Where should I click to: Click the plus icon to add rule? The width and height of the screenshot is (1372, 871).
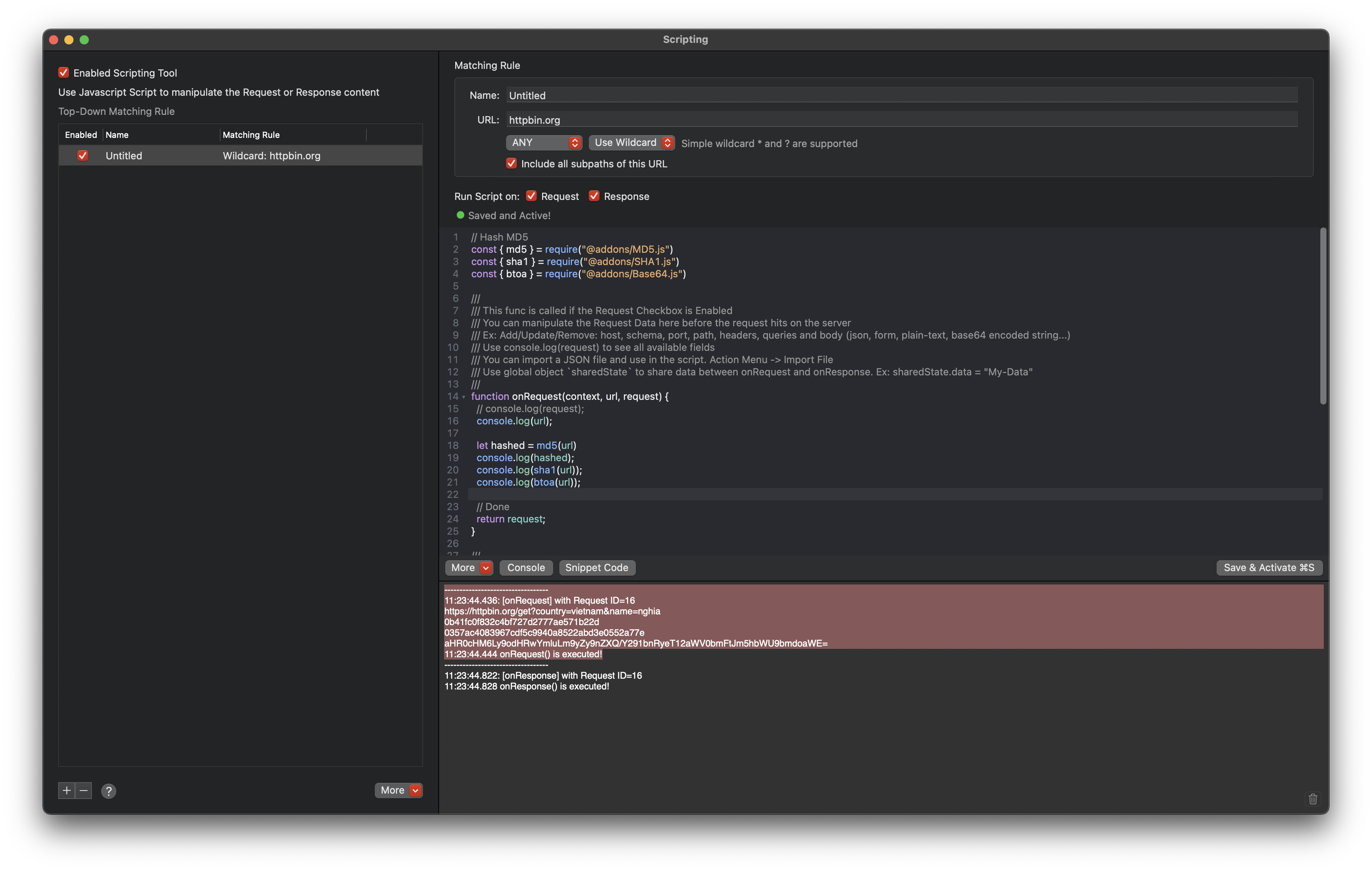point(67,790)
